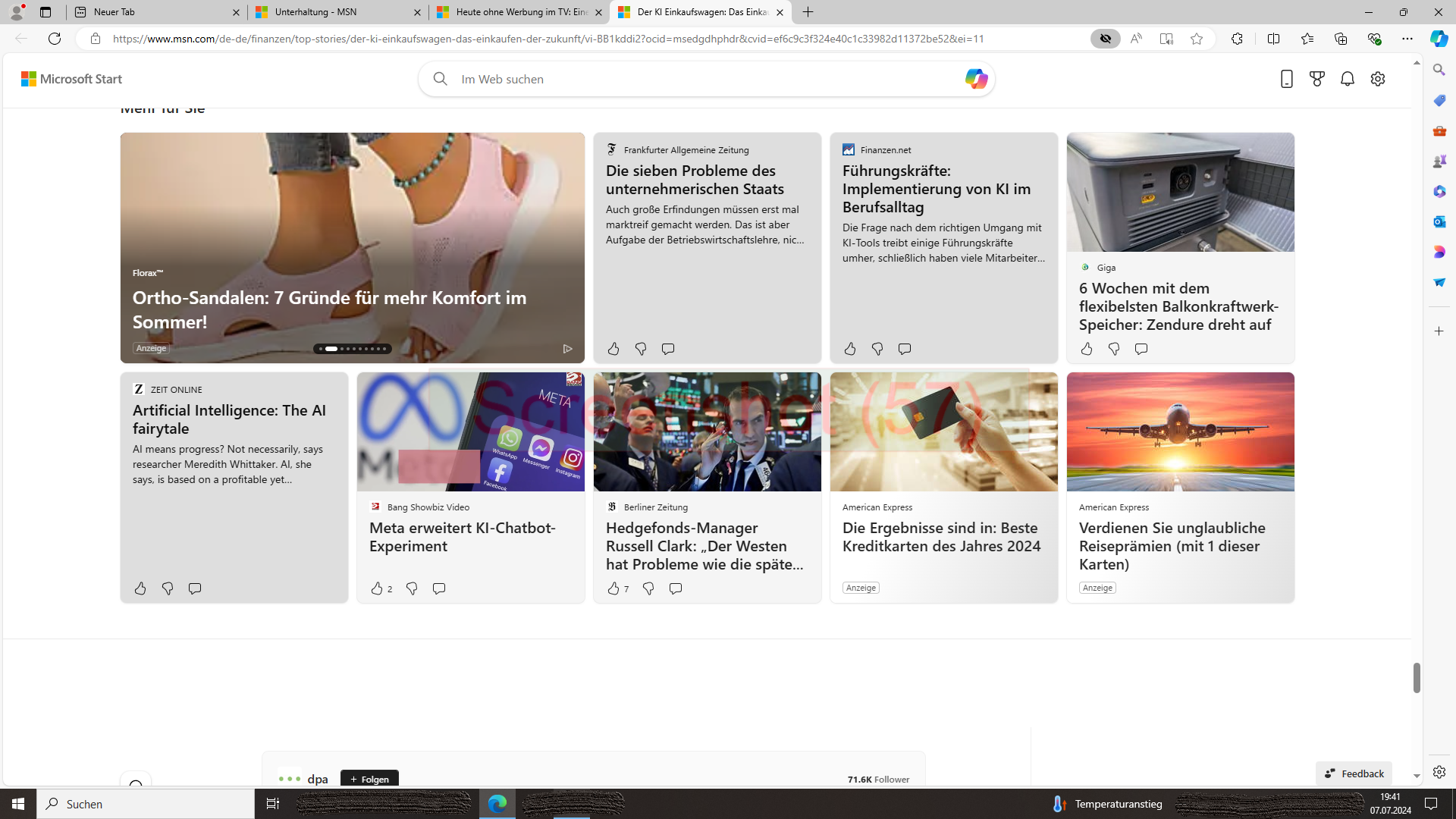Image resolution: width=1456 pixels, height=819 pixels.
Task: Dislike the Meta KI-Chatbot article
Action: 411,588
